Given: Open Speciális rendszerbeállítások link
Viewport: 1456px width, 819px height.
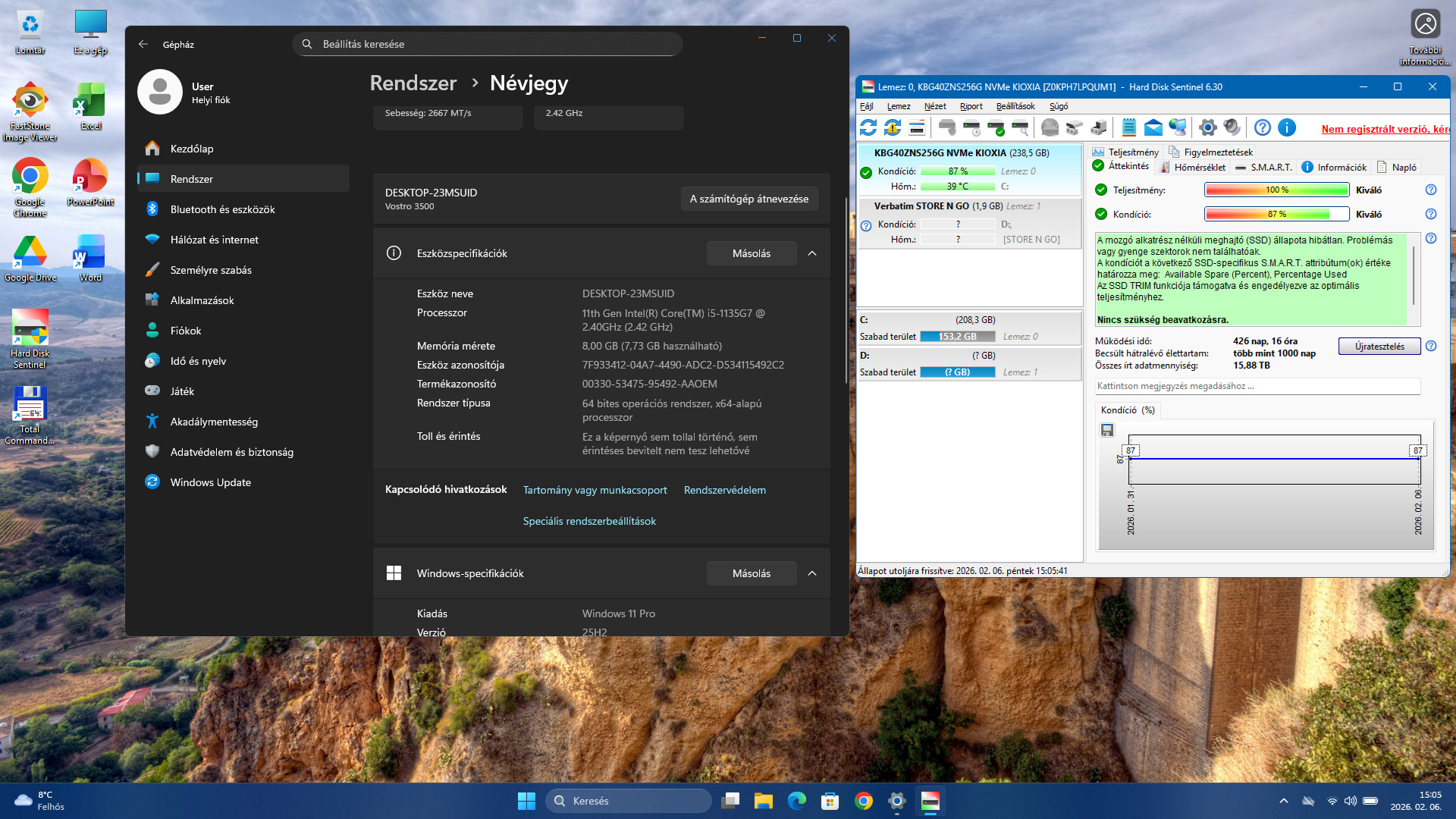Looking at the screenshot, I should point(589,521).
